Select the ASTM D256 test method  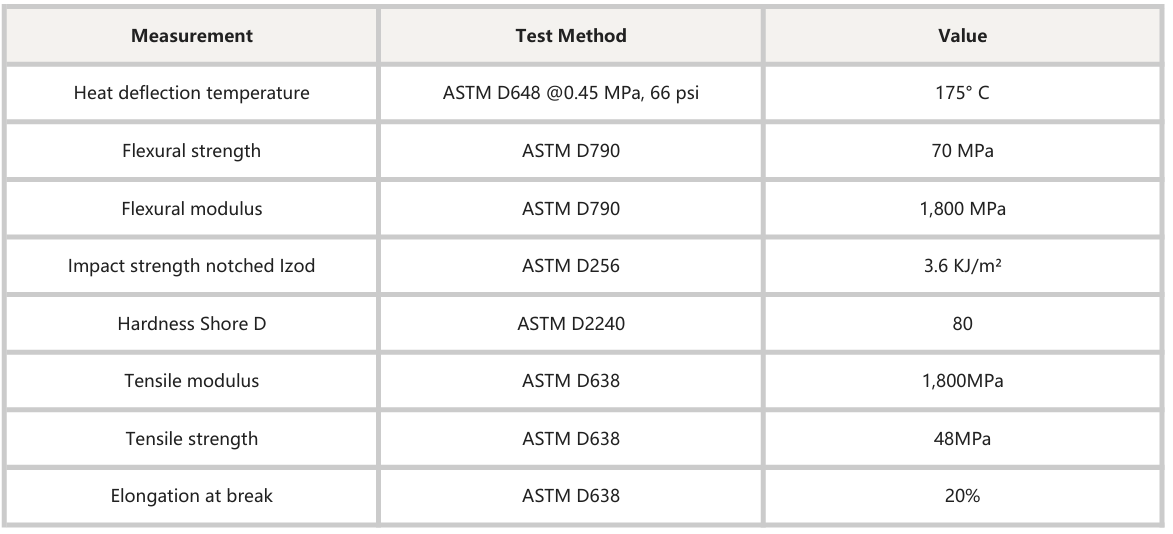[x=571, y=266]
